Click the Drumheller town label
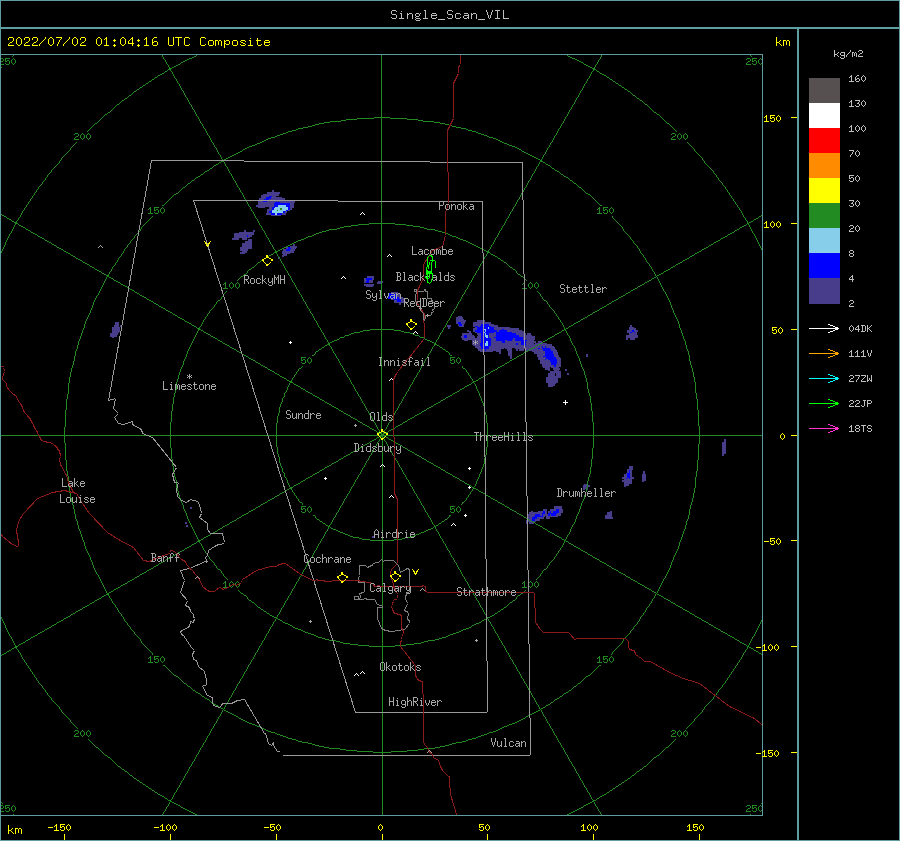This screenshot has height=841, width=900. coord(585,493)
